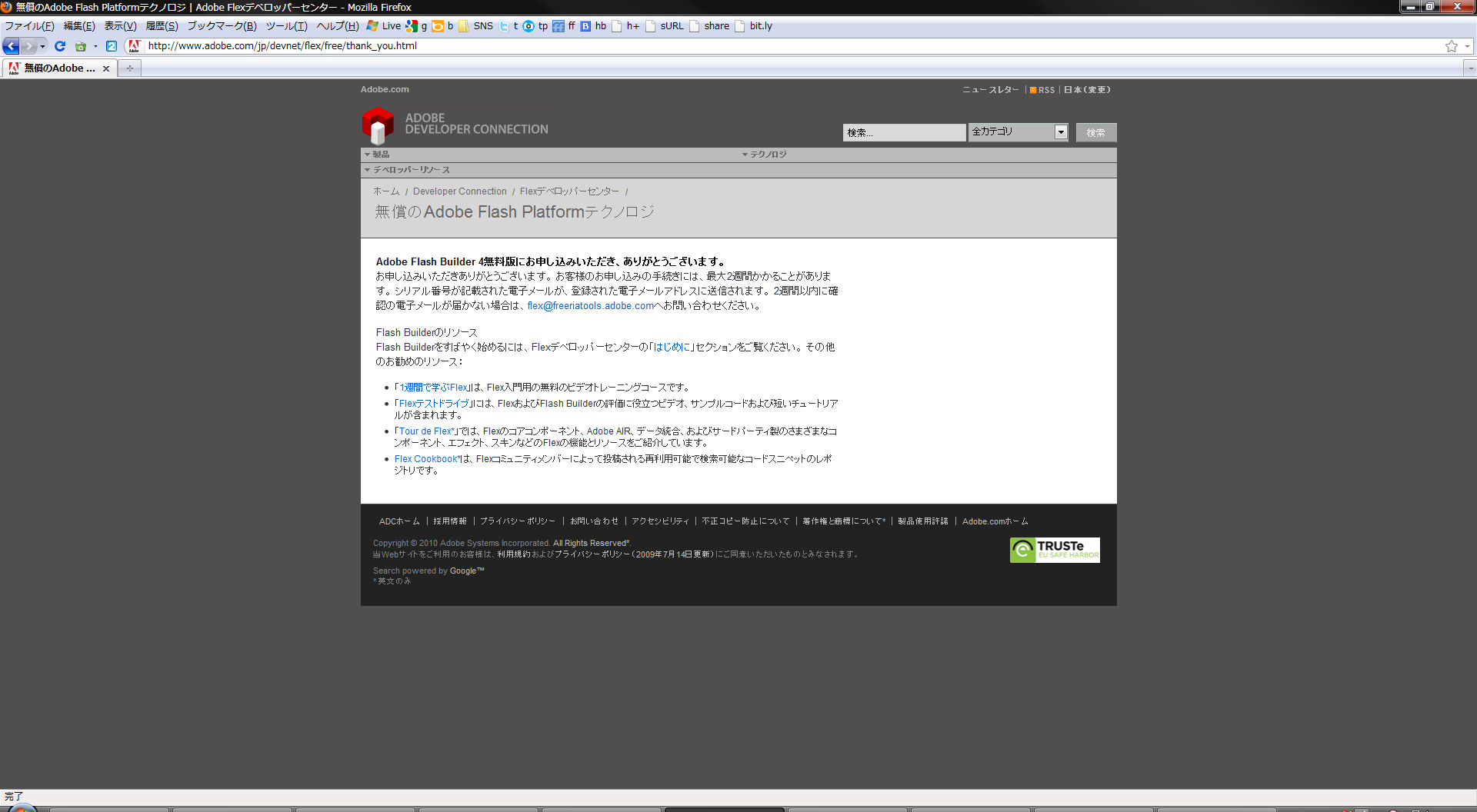This screenshot has width=1477, height=812.
Task: Click the 検索 search input field
Action: 904,132
